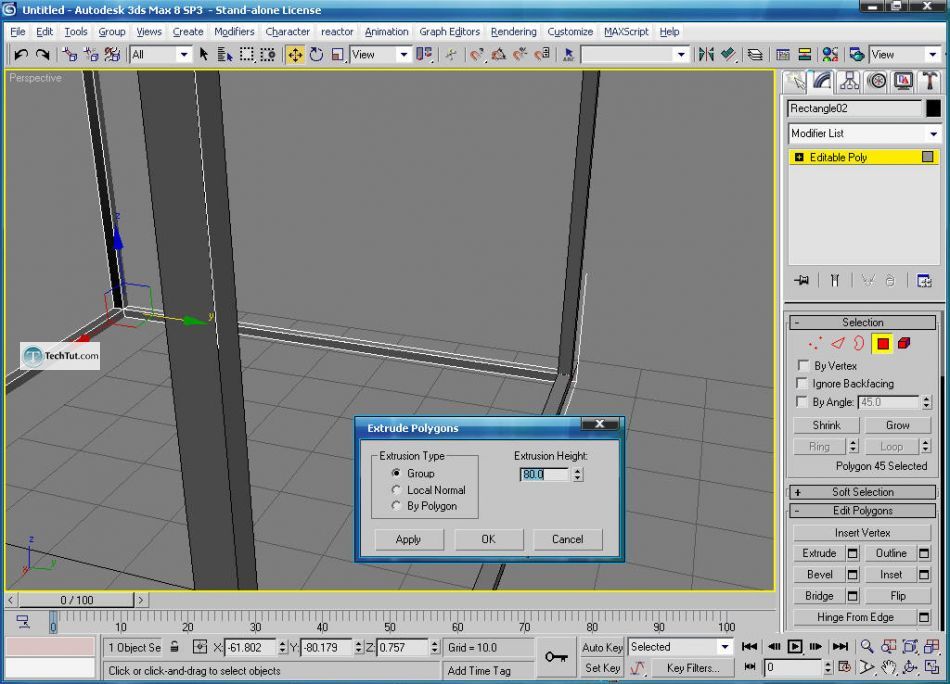
Task: Confirm extrusion with the OK button
Action: pyautogui.click(x=488, y=539)
